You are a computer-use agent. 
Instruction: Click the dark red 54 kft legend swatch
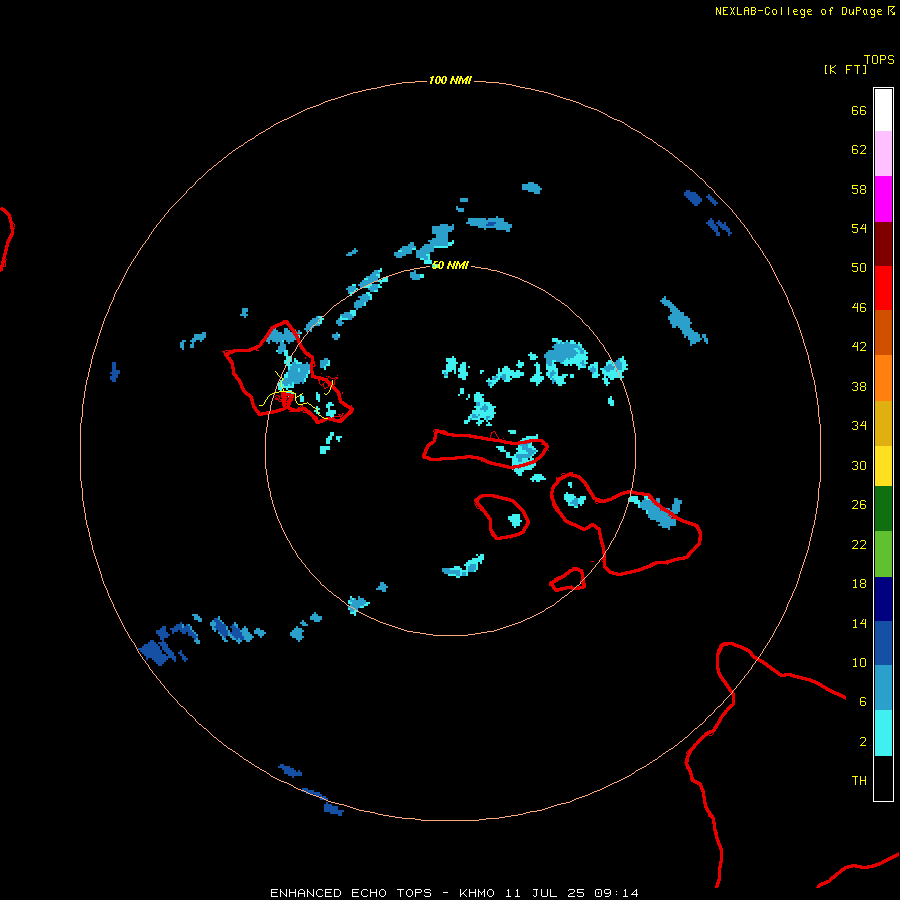[x=883, y=244]
